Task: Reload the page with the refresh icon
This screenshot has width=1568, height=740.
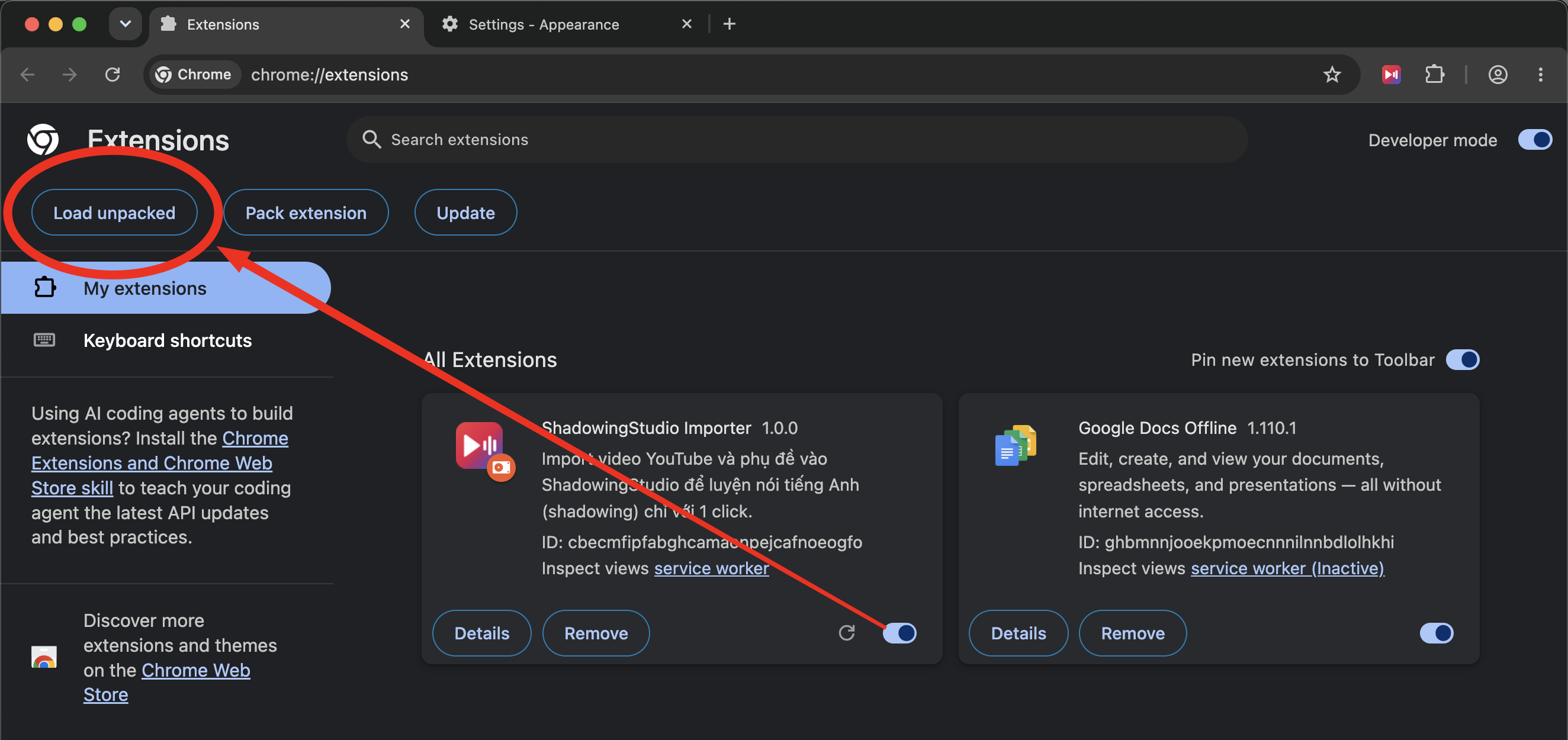Action: click(113, 74)
